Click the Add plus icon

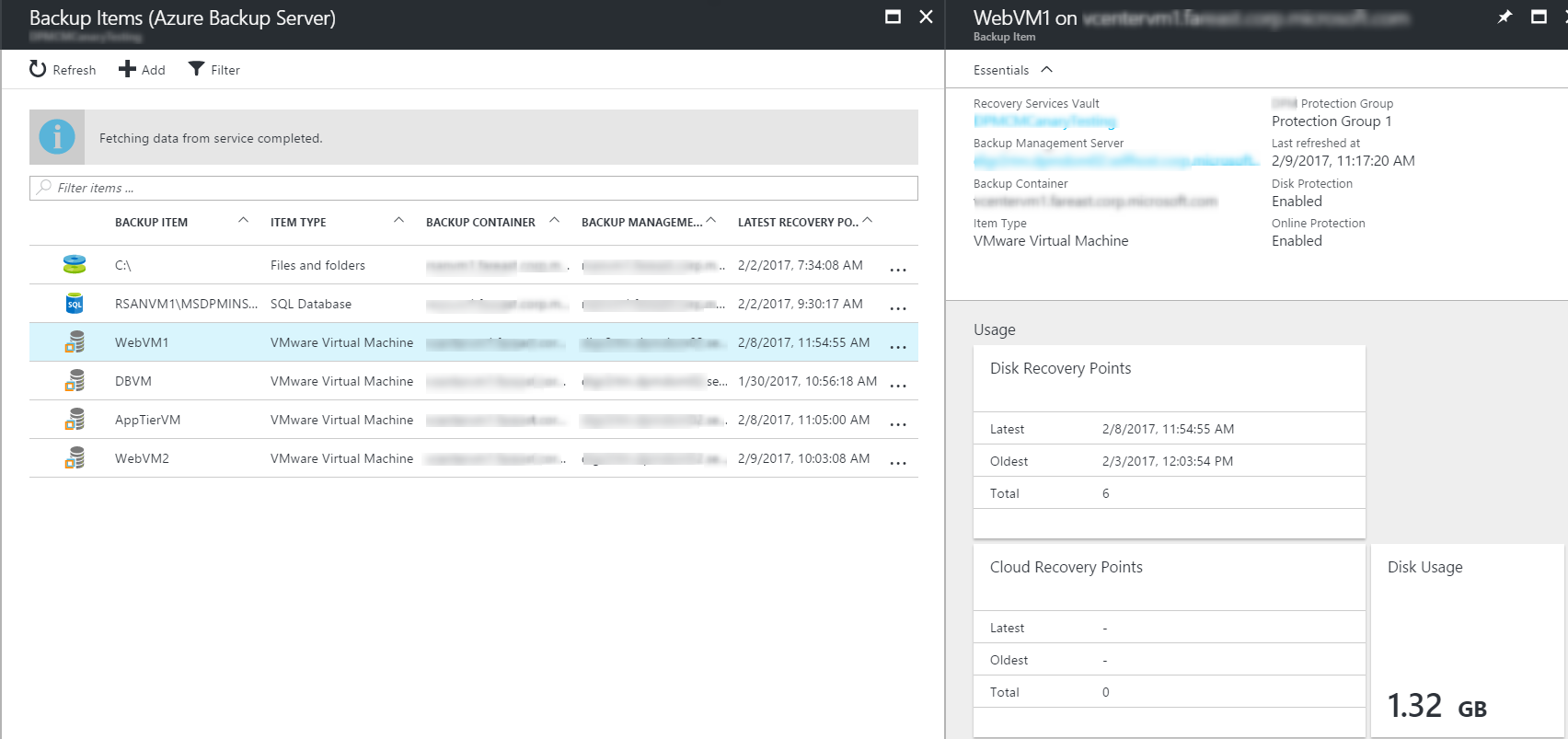[x=127, y=69]
